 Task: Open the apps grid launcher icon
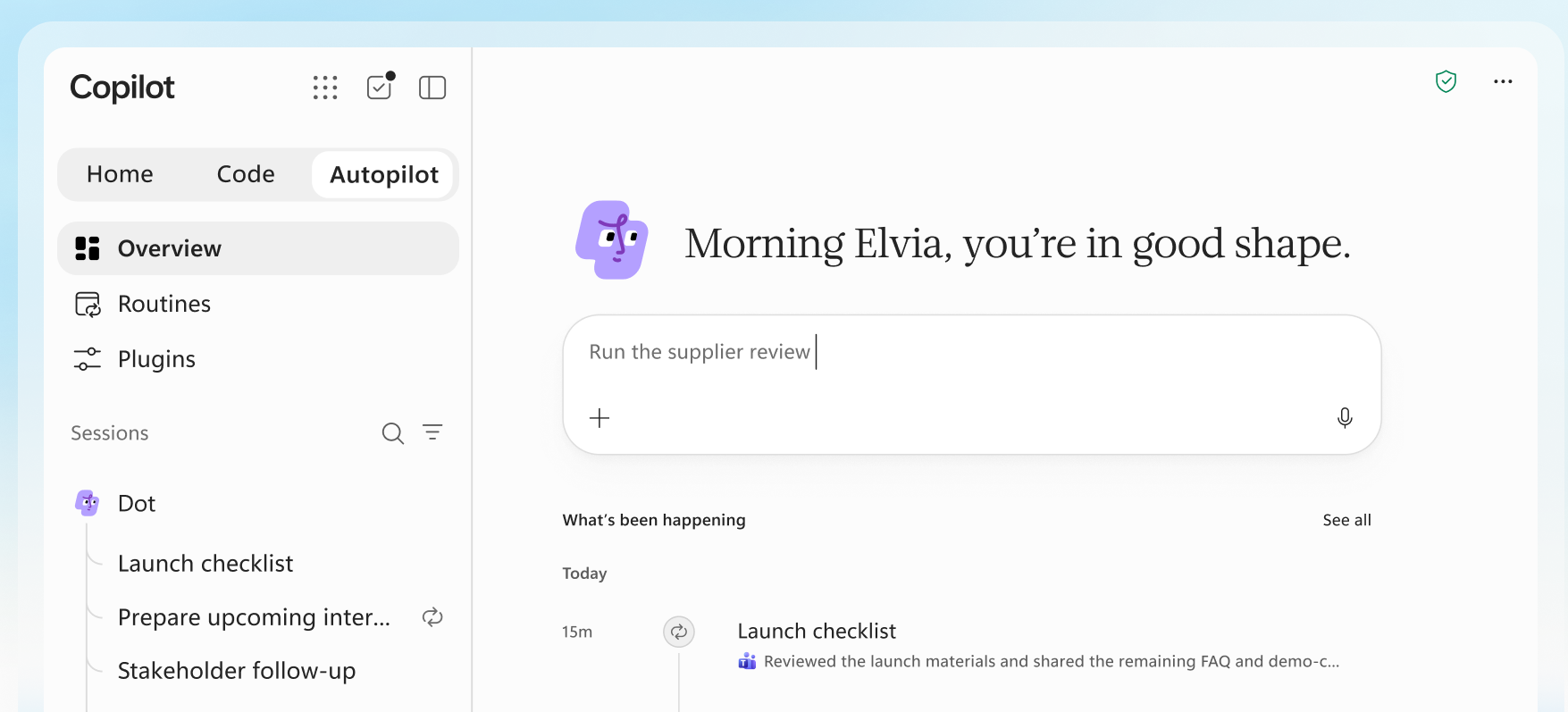(325, 88)
